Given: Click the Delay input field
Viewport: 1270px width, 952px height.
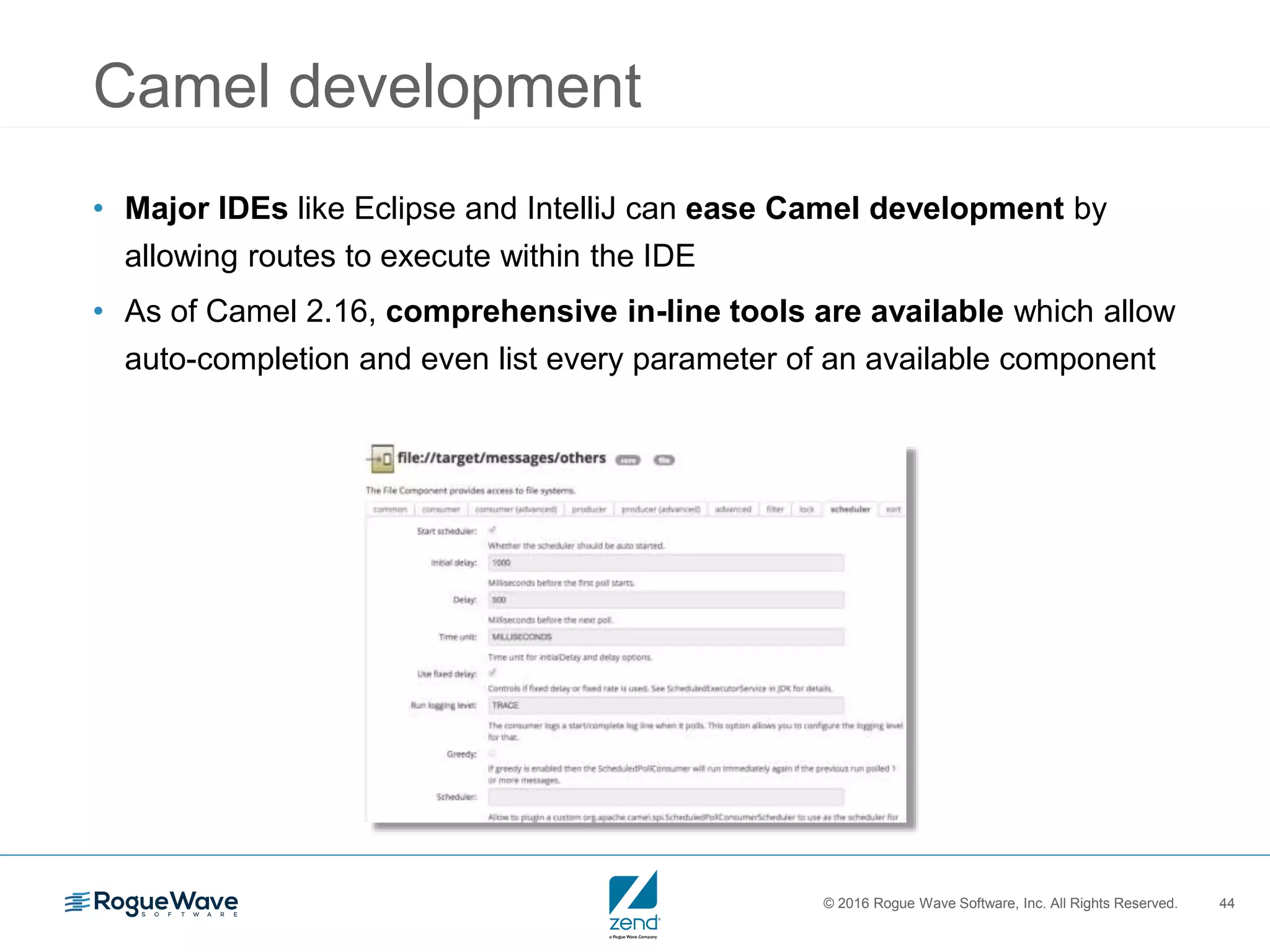Looking at the screenshot, I should [665, 600].
